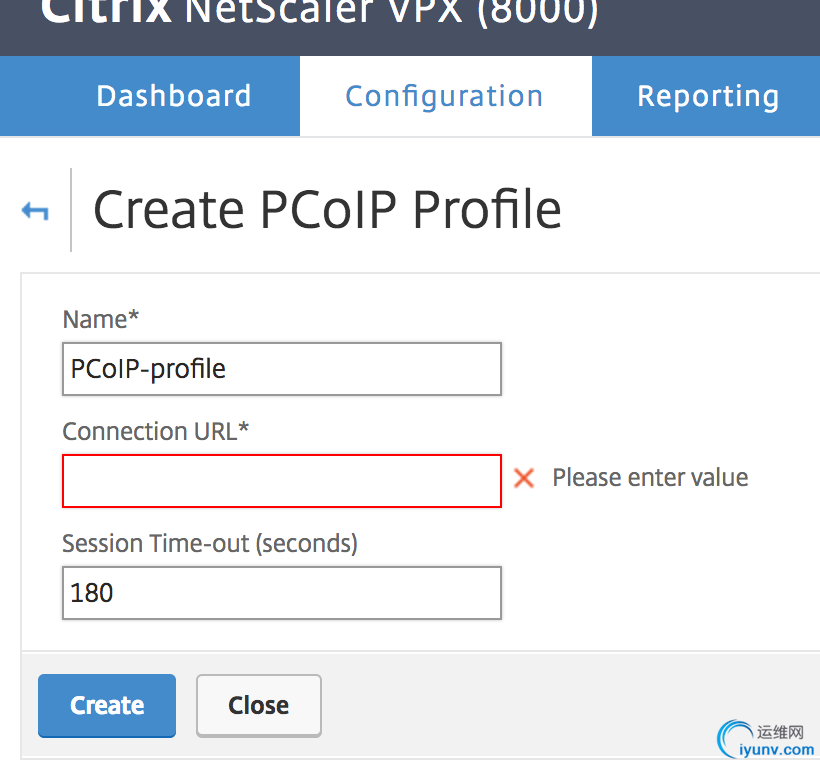This screenshot has height=766, width=820.
Task: Click the "Please enter value" error message
Action: (650, 478)
